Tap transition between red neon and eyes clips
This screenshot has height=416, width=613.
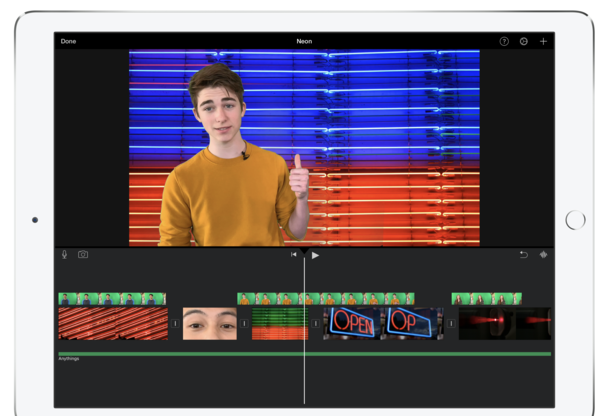pos(175,323)
